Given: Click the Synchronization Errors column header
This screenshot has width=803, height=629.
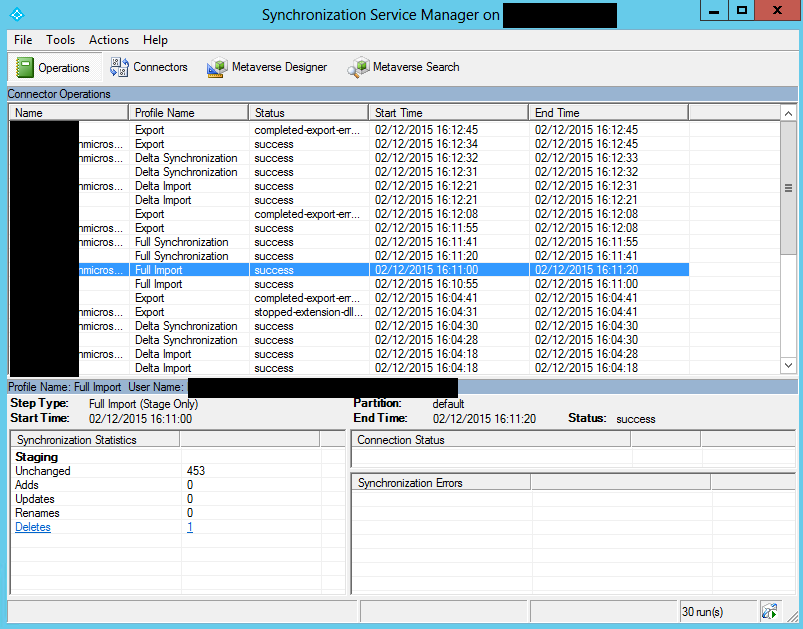Looking at the screenshot, I should 441,483.
